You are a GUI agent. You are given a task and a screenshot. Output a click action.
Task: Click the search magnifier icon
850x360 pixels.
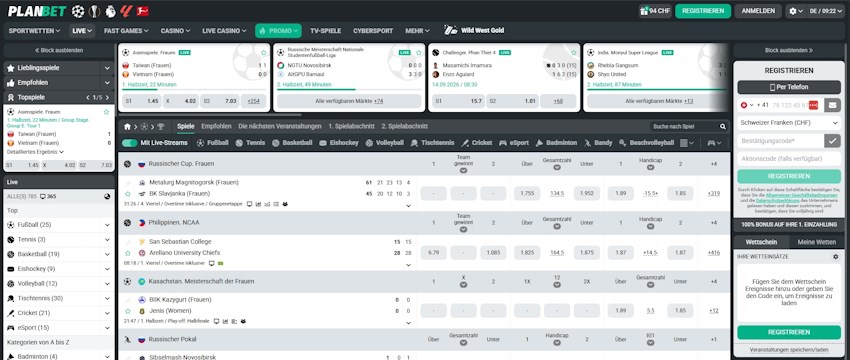723,126
